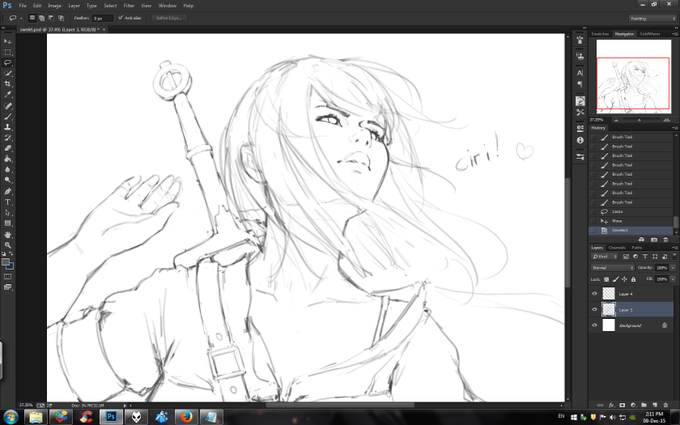Create new snapshot in History panel

tap(654, 239)
